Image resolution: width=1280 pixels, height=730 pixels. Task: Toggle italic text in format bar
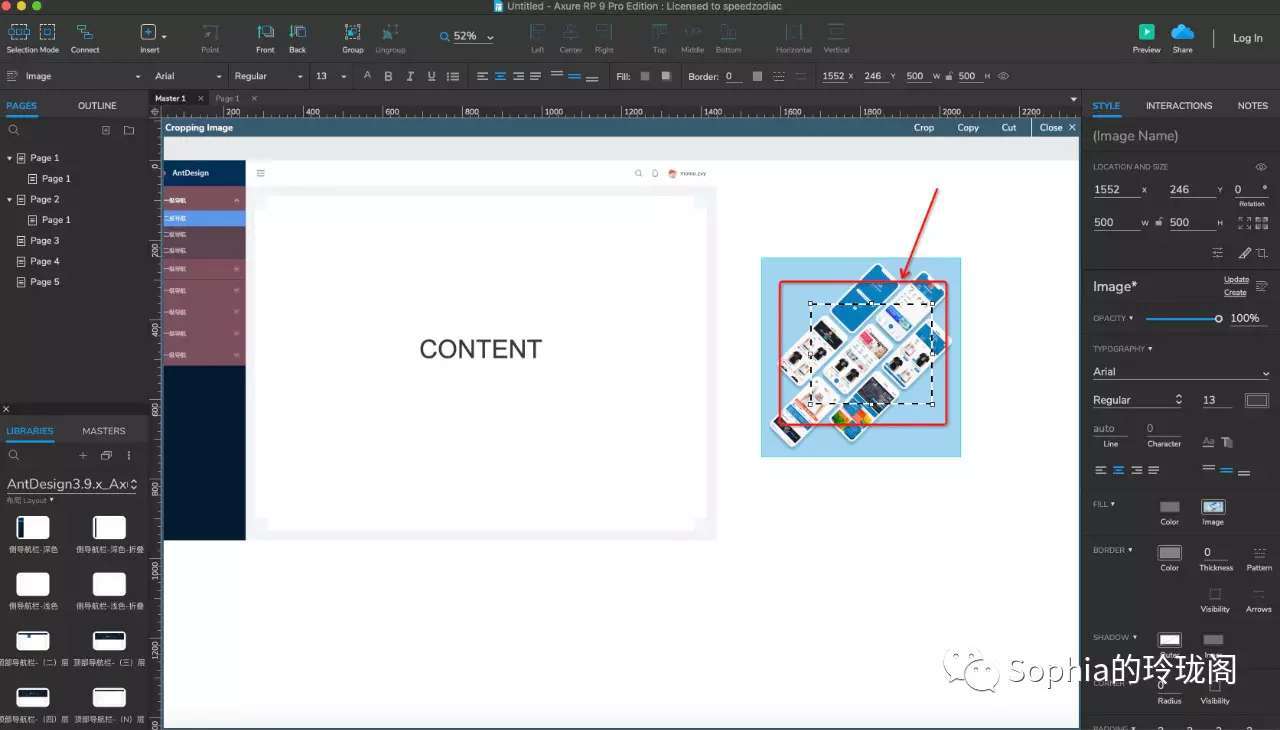pyautogui.click(x=410, y=76)
